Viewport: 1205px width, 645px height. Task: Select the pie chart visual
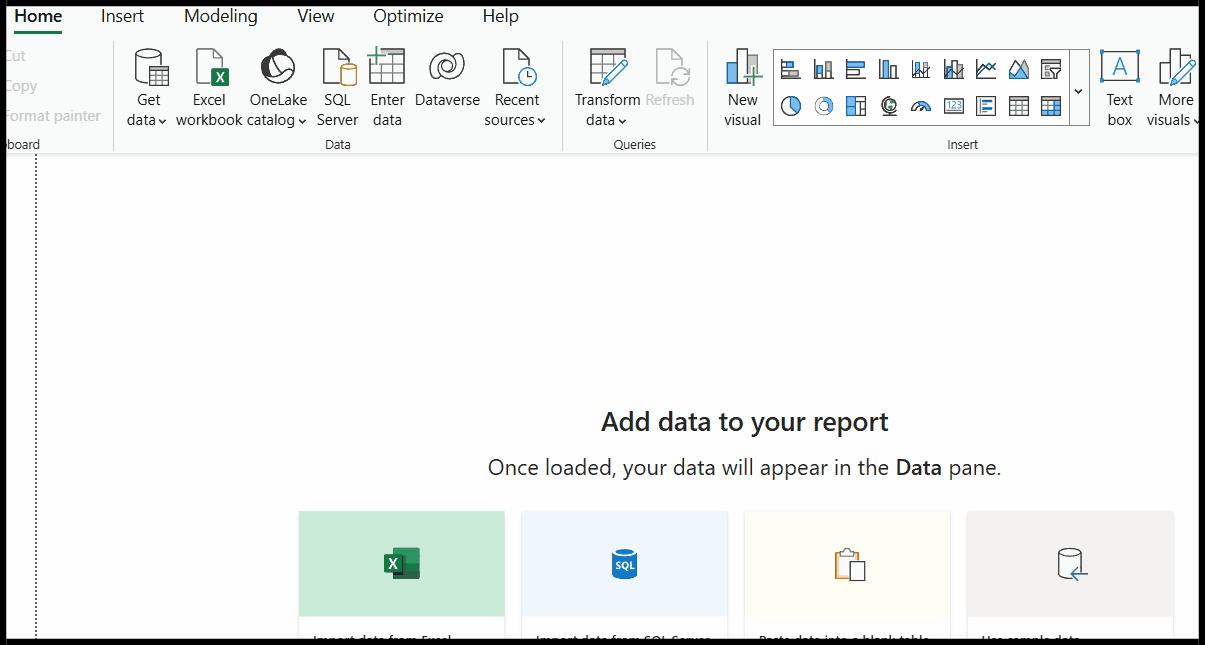[x=791, y=105]
